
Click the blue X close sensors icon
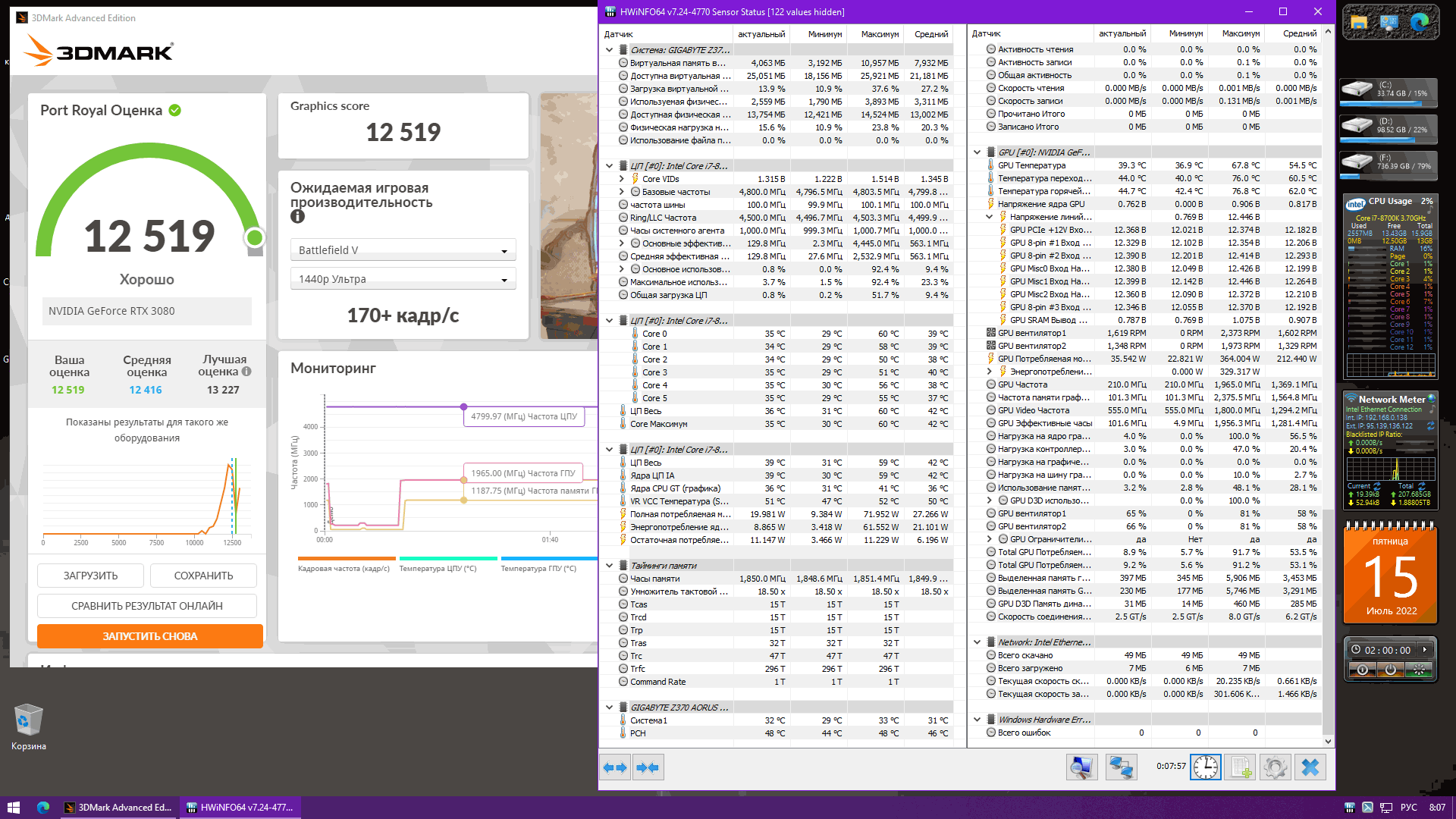coord(1310,767)
